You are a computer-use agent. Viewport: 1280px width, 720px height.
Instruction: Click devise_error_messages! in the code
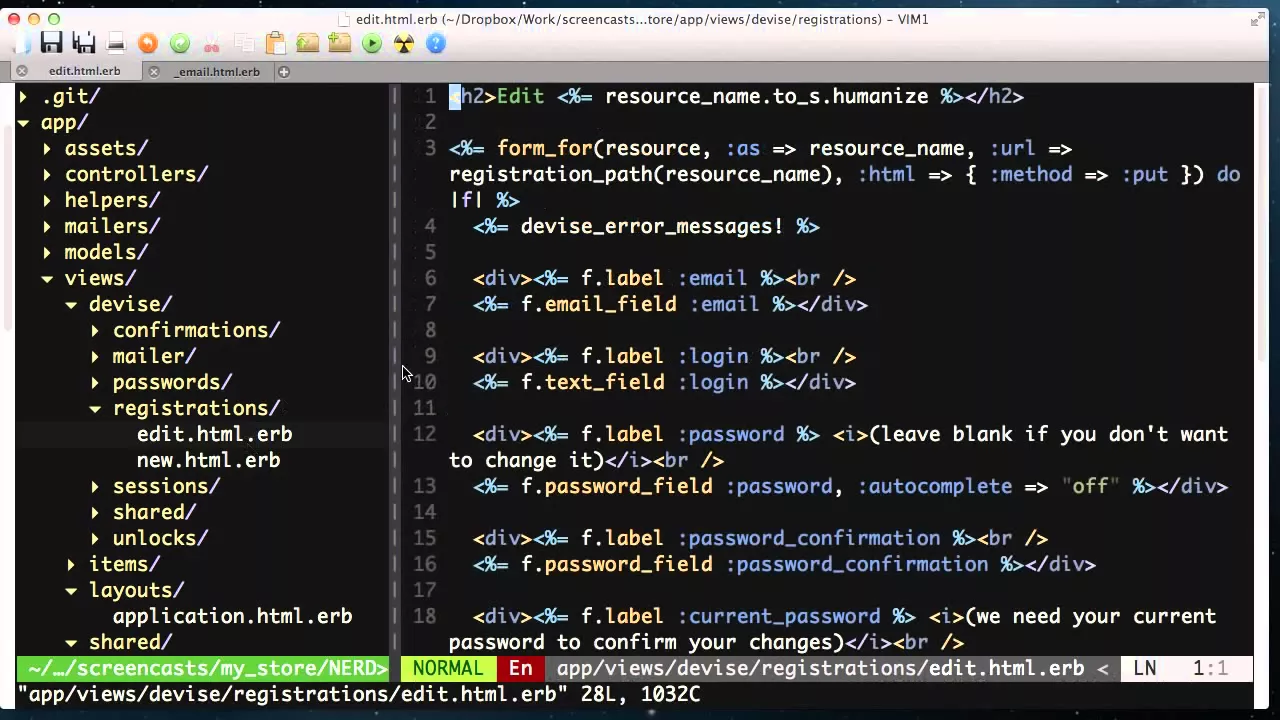[x=652, y=226]
